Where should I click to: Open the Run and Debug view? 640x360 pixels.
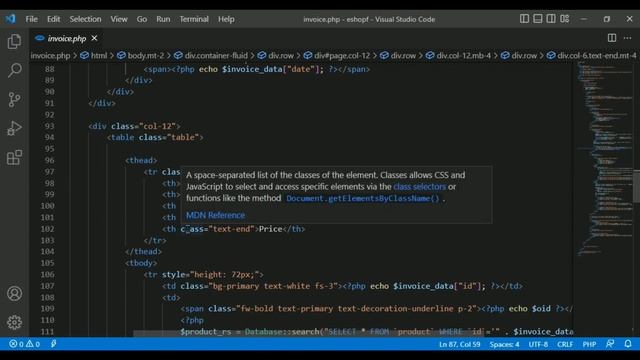click(x=14, y=128)
